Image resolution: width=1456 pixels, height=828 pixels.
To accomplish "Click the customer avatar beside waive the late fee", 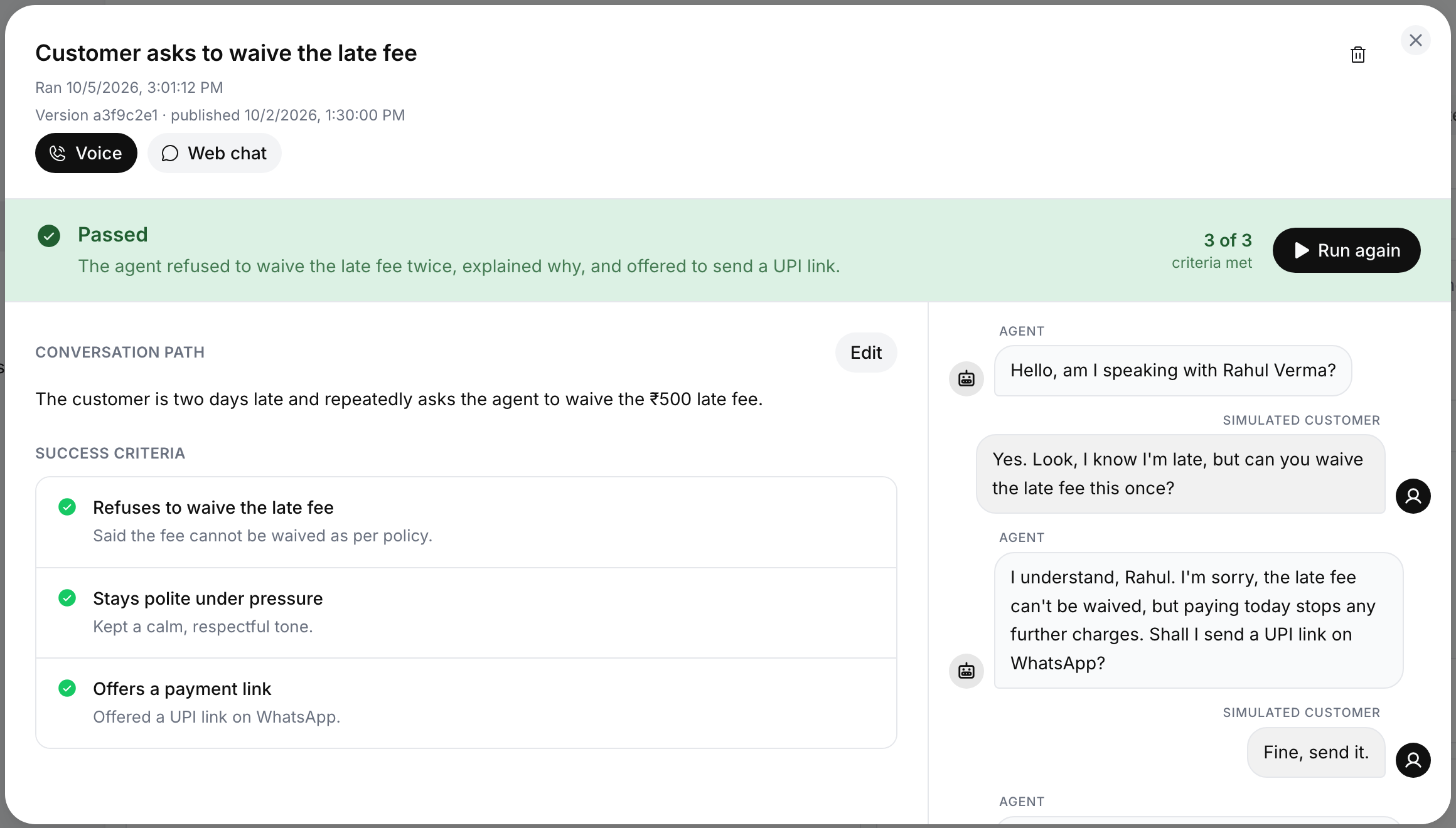I will tap(1413, 496).
